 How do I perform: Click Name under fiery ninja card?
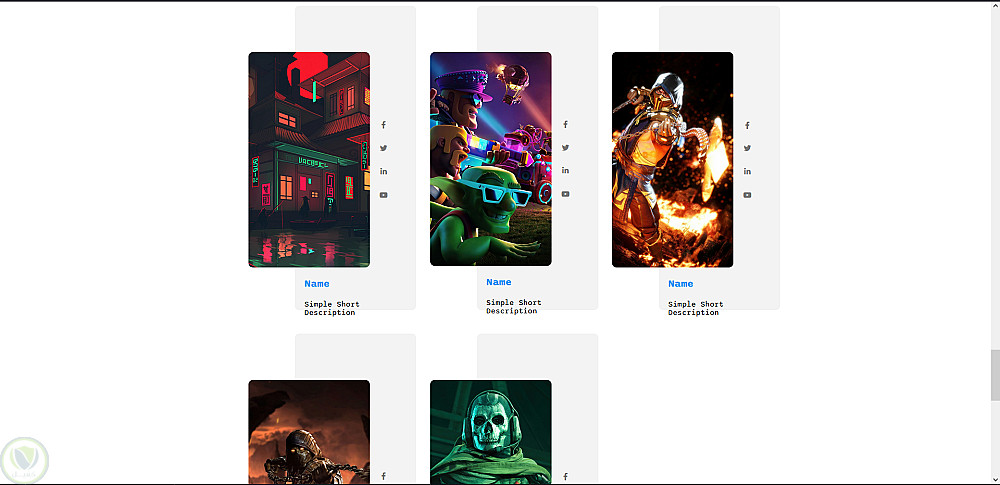pos(680,284)
